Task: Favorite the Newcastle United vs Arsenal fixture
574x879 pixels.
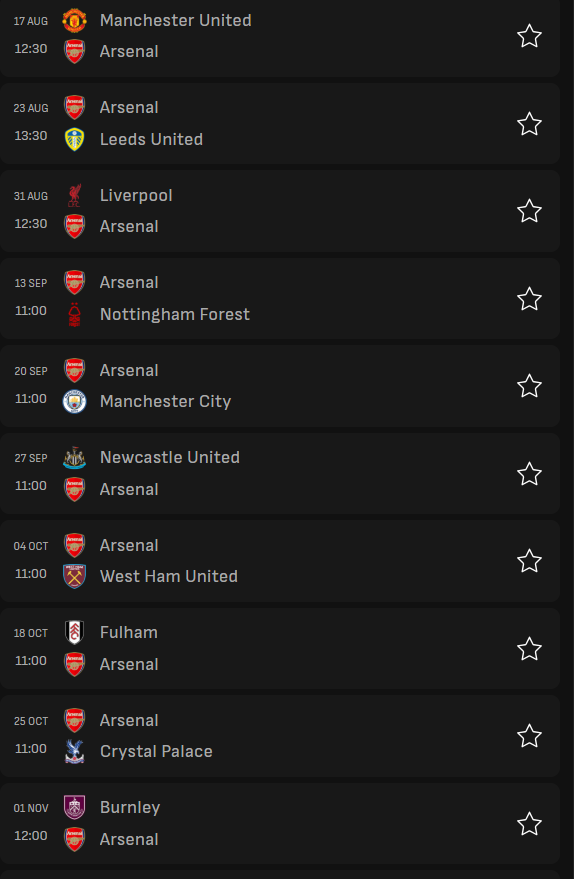Action: 529,474
